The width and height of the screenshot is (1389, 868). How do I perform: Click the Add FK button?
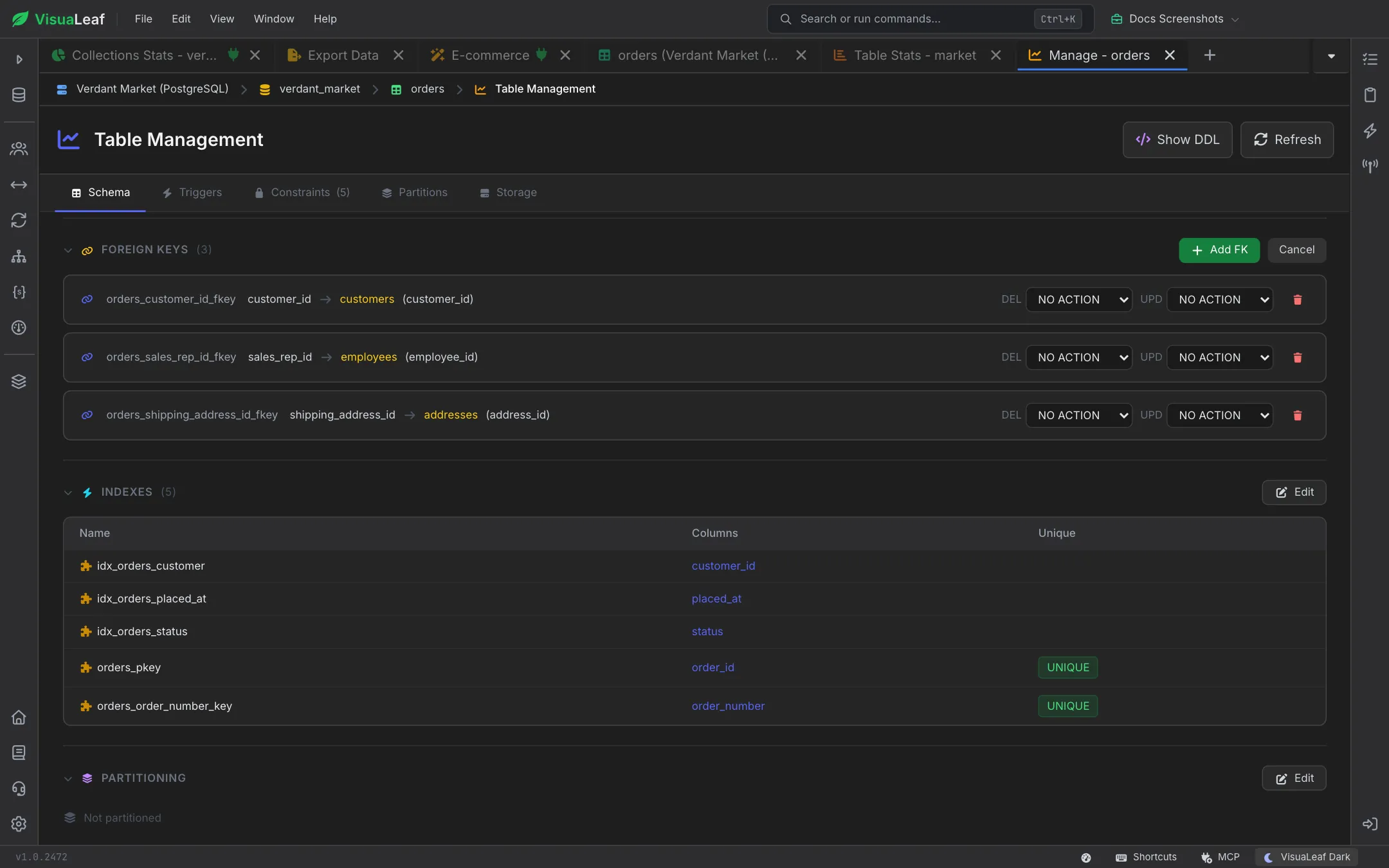[1219, 250]
